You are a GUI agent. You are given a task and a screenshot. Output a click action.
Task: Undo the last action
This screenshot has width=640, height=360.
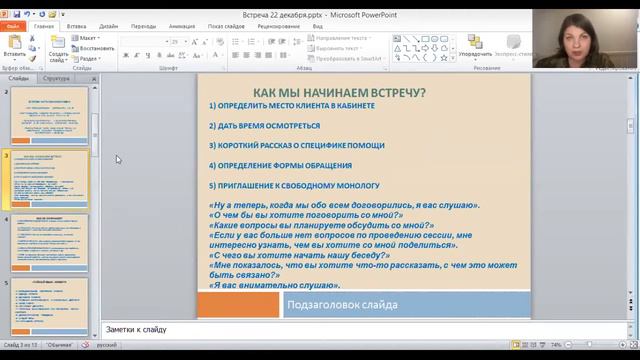(27, 14)
